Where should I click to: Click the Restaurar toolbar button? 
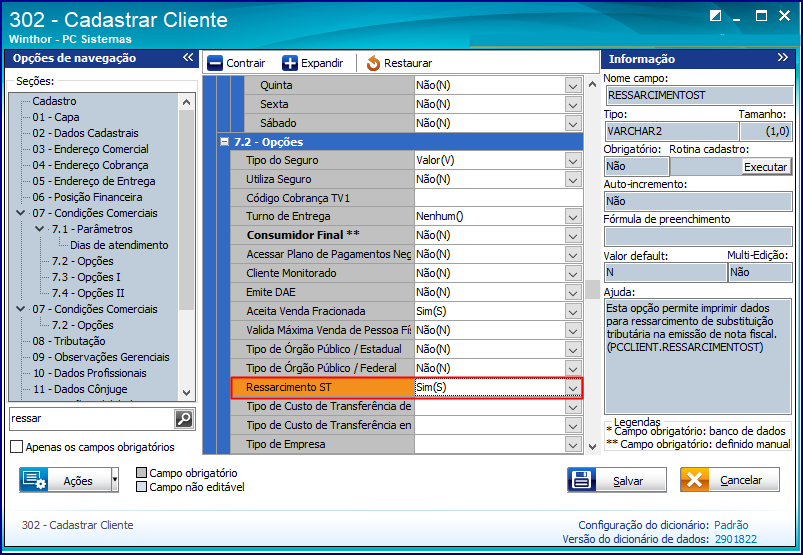click(399, 63)
